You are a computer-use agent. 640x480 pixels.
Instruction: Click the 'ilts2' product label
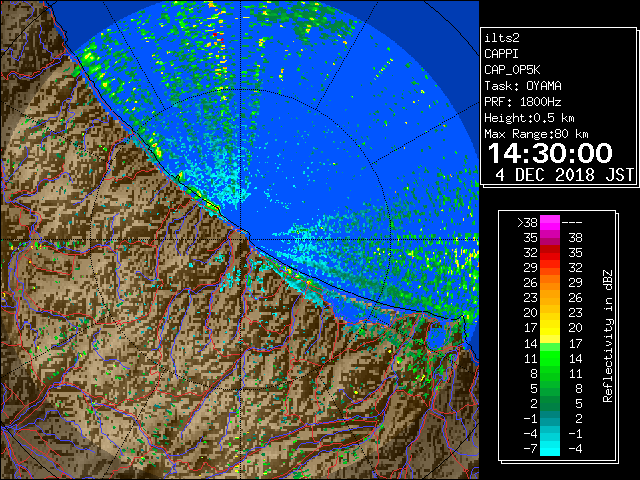click(x=502, y=38)
